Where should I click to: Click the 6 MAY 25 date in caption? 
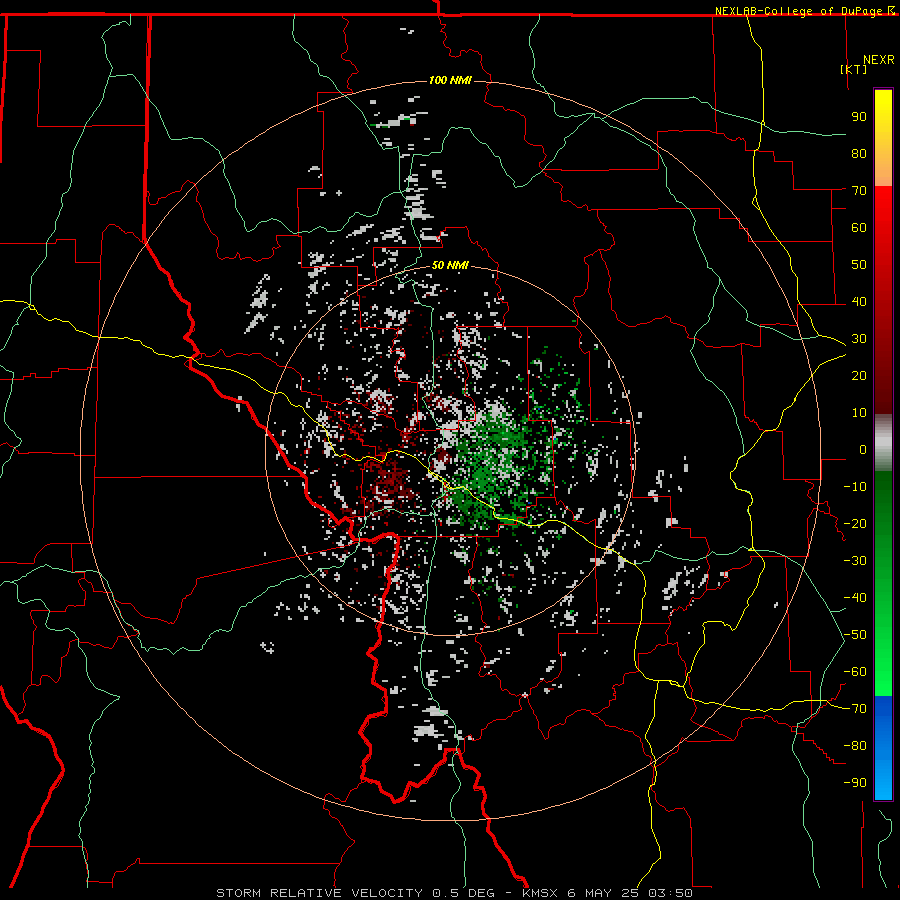click(603, 893)
